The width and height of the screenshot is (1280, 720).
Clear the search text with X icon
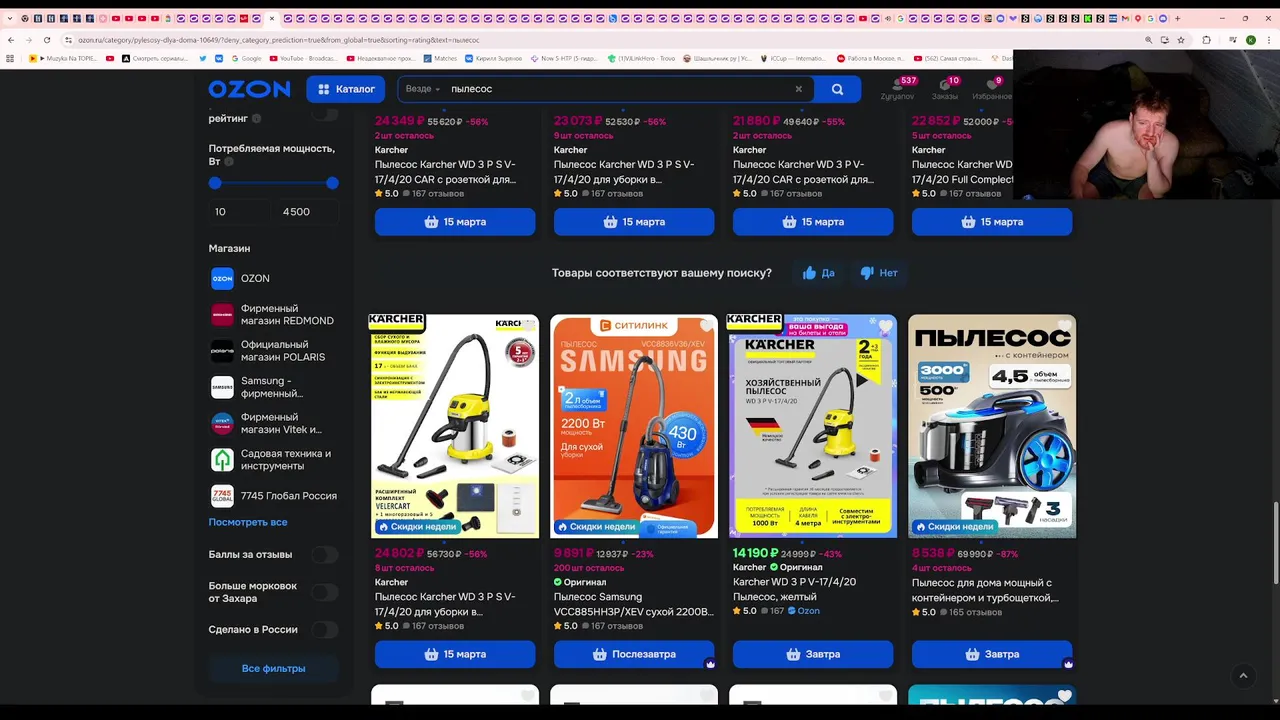(x=798, y=89)
